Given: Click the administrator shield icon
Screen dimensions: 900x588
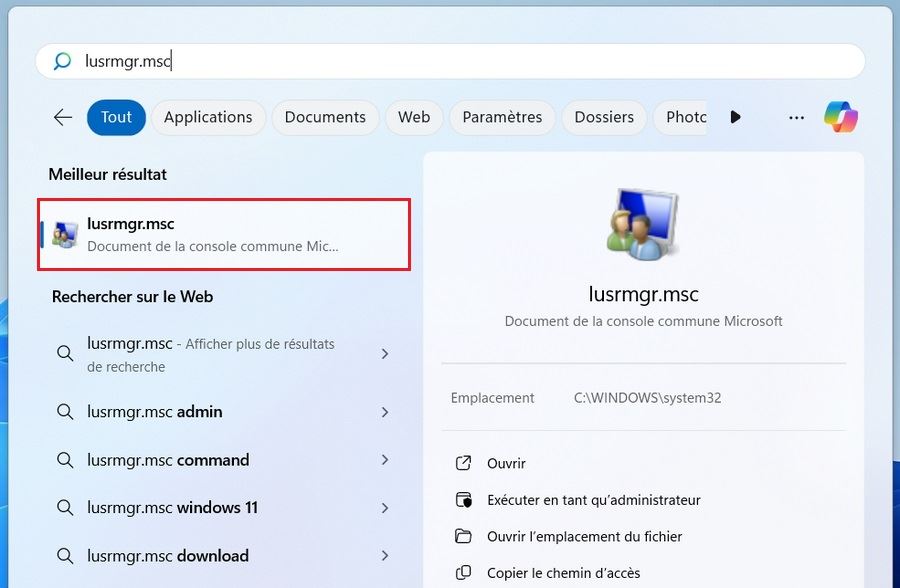Looking at the screenshot, I should (x=463, y=500).
